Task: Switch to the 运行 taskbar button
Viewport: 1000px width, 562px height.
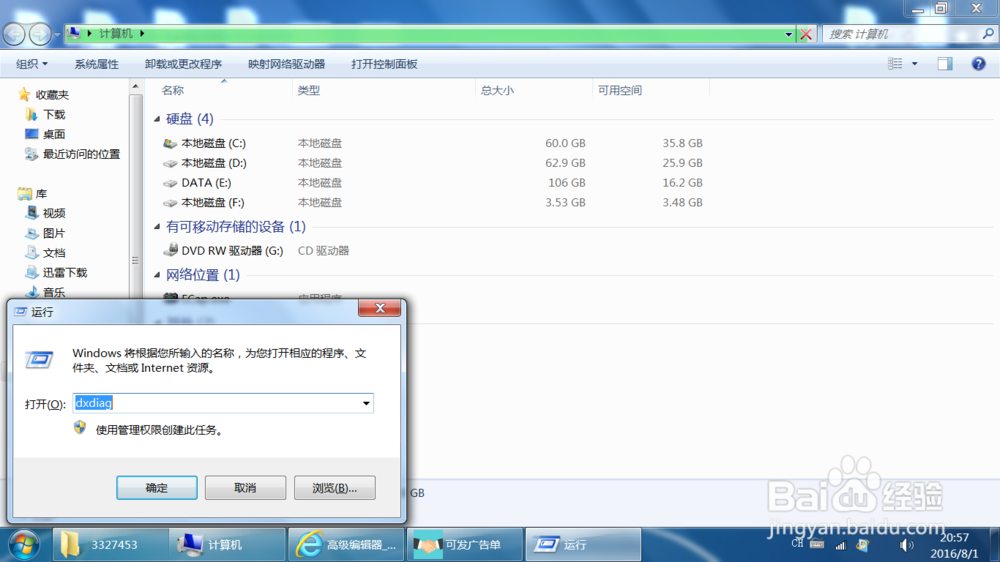Action: [583, 545]
